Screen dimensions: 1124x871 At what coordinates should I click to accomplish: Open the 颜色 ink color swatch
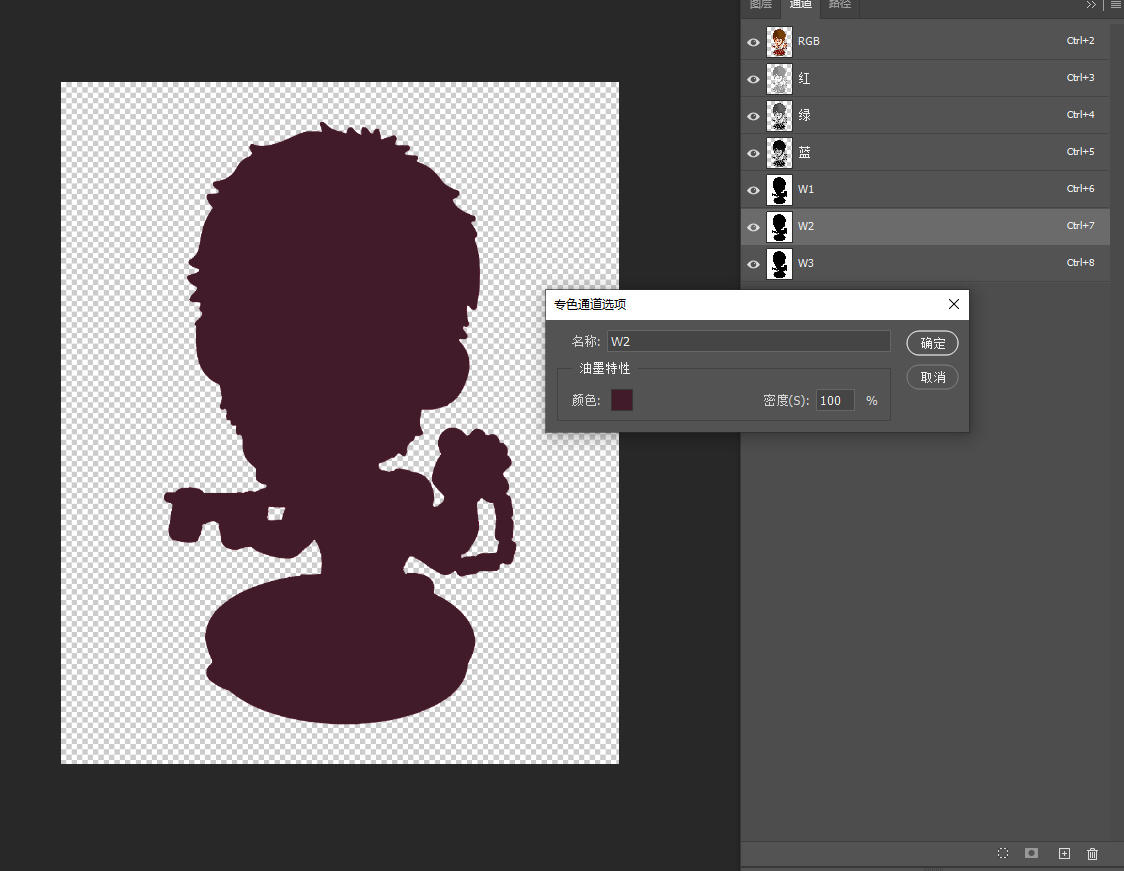[x=622, y=400]
